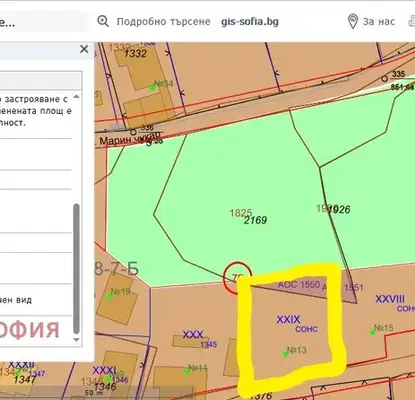Select parcel label 1926 on map
The height and width of the screenshot is (400, 415).
coord(339,209)
